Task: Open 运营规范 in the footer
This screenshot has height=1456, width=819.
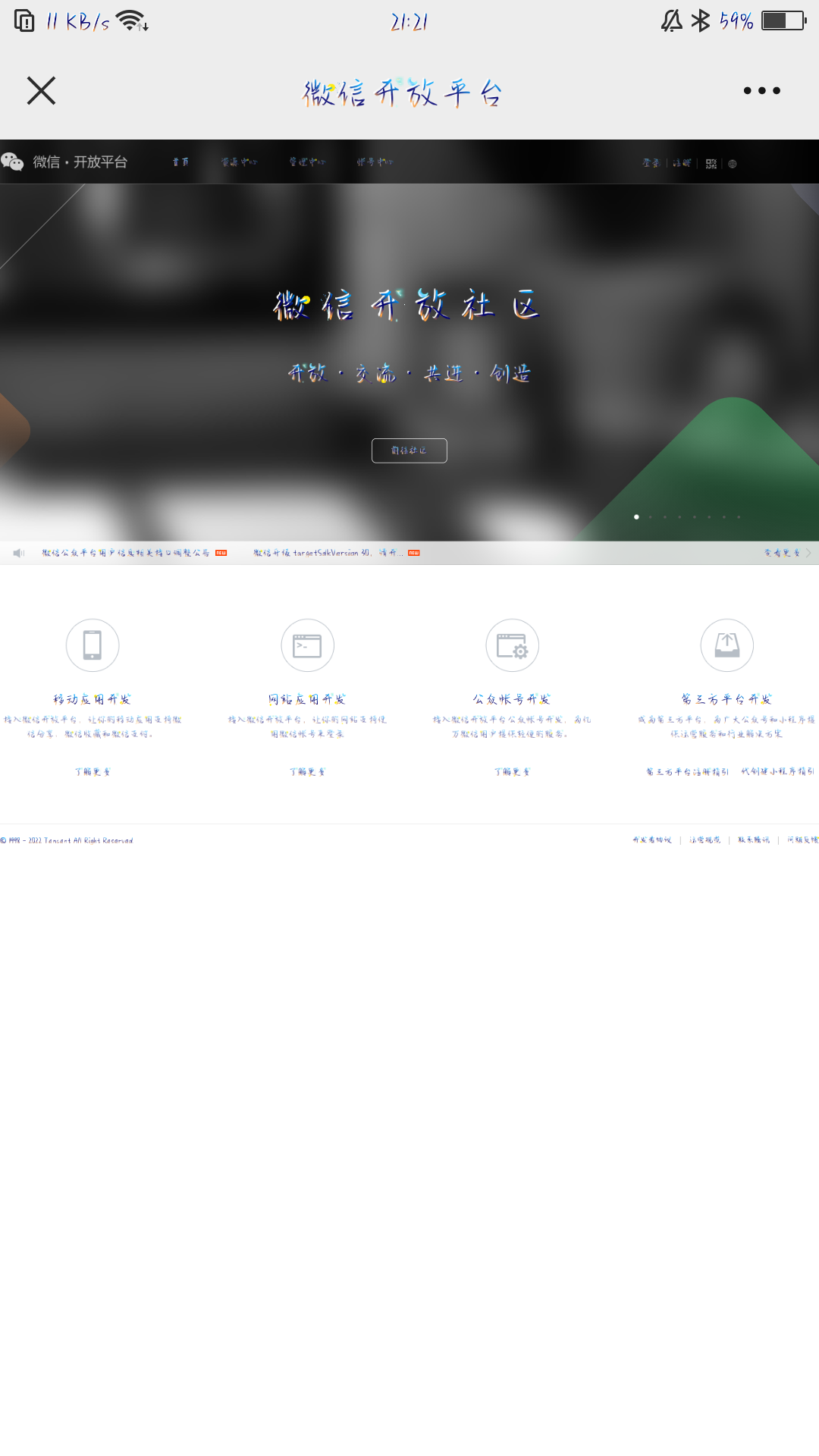Action: 705,840
